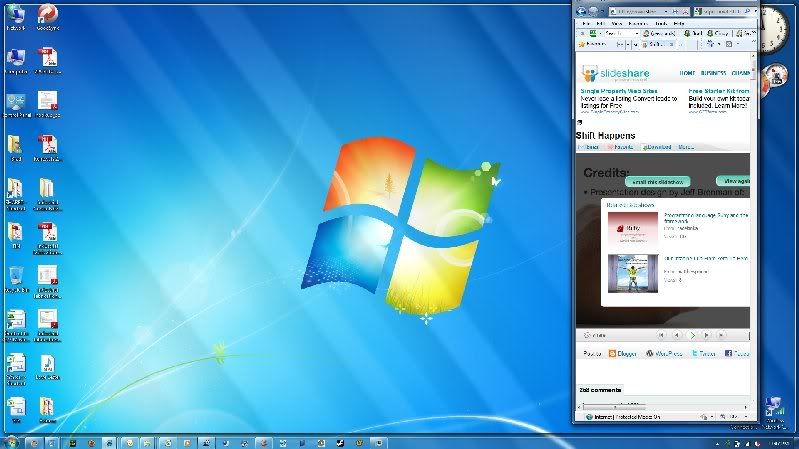This screenshot has width=799, height=449.
Task: Switch to the Download tab under Shift Happens
Action: tap(657, 147)
